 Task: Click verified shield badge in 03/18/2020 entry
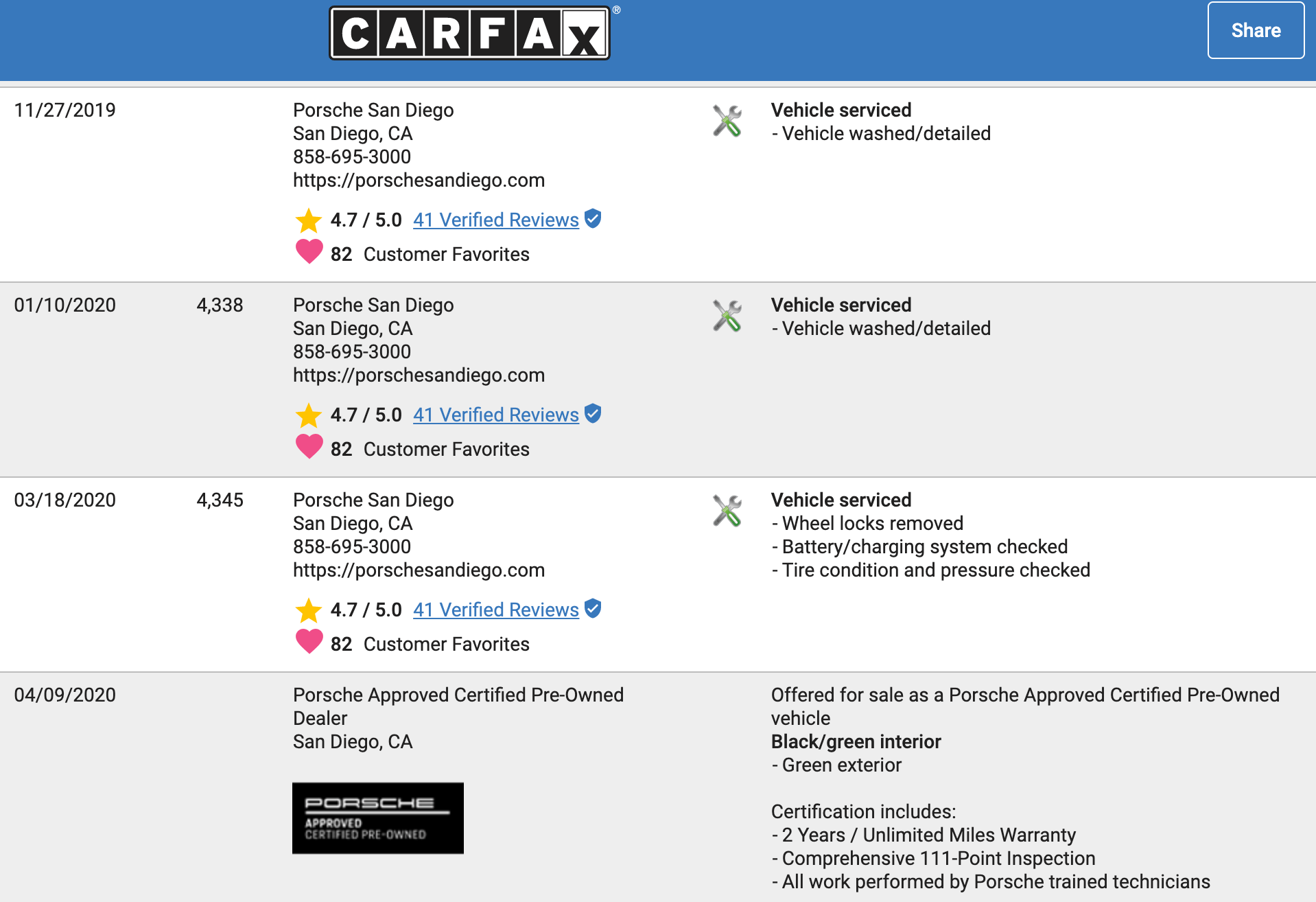593,609
